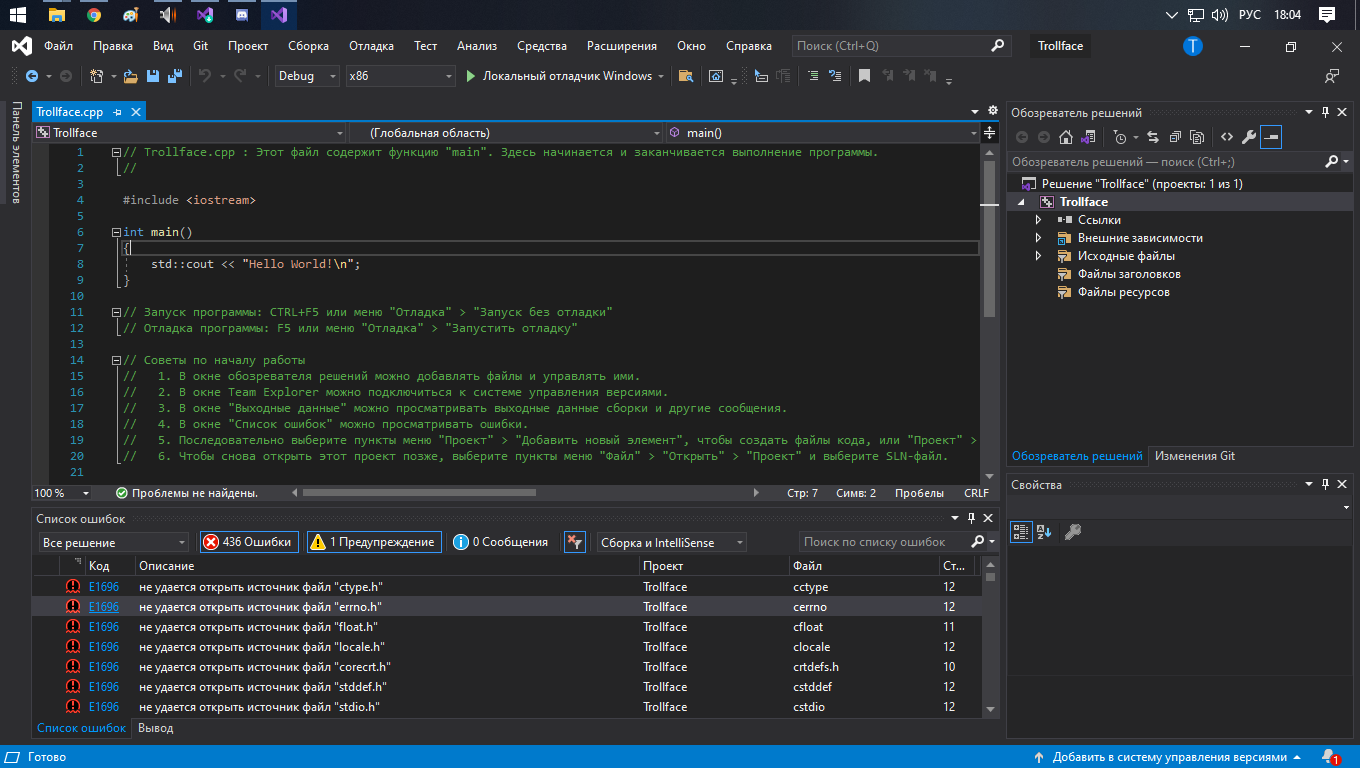Expand the Внешние зависимости node
1360x768 pixels.
point(1038,238)
